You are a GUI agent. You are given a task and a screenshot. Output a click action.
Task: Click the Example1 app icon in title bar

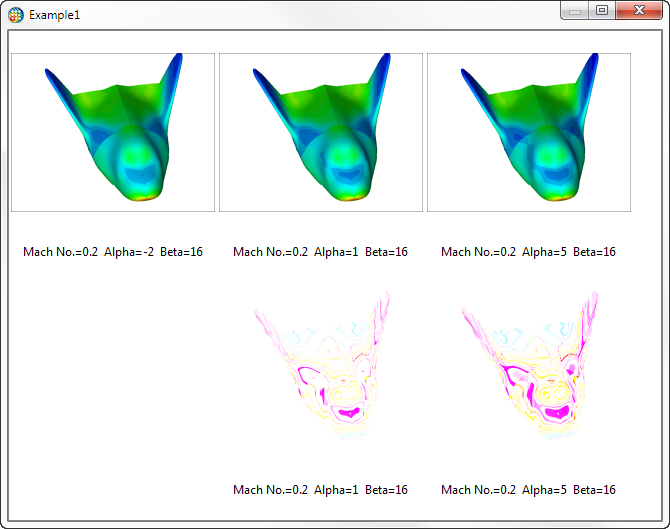[15, 15]
